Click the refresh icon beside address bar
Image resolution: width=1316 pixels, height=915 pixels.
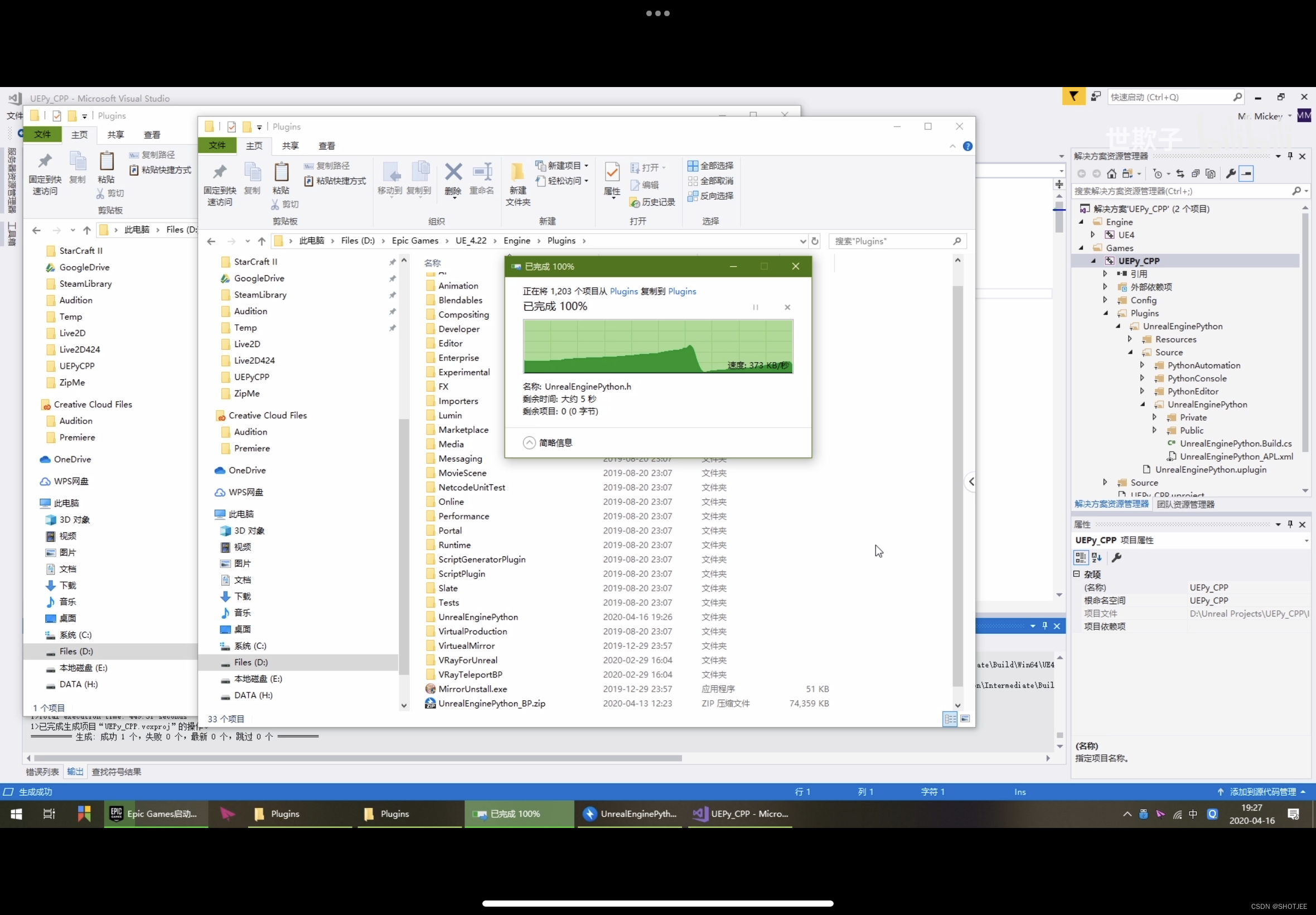click(x=815, y=241)
